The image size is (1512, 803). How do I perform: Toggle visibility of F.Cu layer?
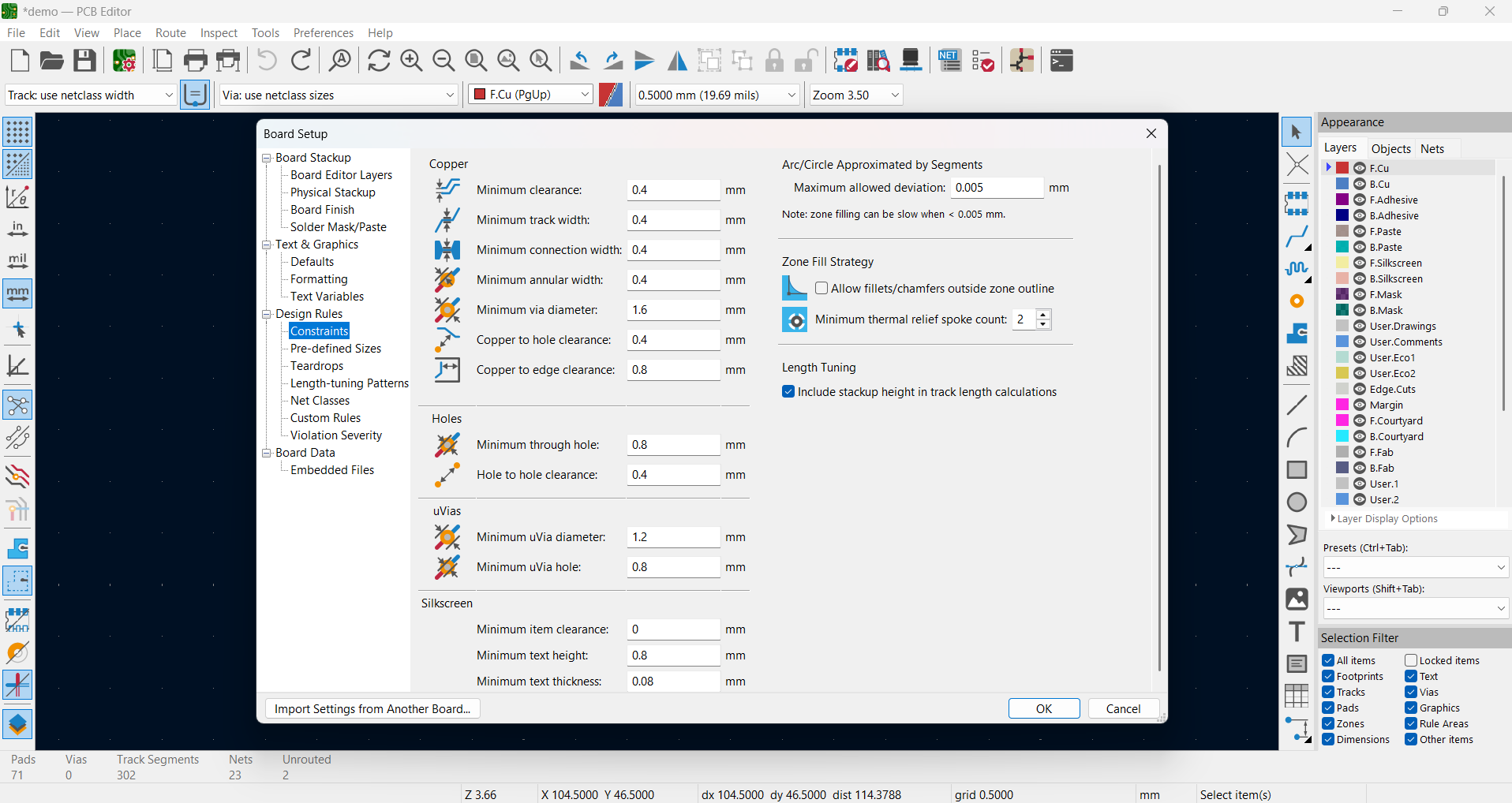pyautogui.click(x=1360, y=168)
